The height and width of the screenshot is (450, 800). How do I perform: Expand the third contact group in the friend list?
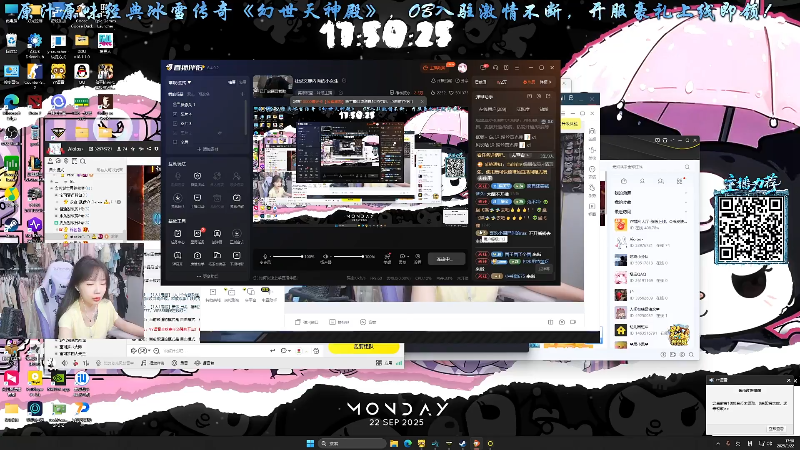pyautogui.click(x=651, y=211)
